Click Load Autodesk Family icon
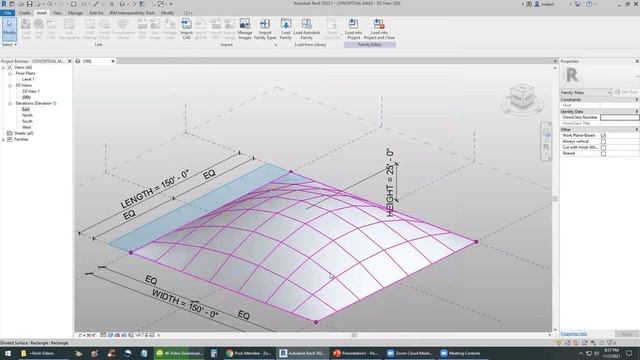640x360 pixels. 307,29
